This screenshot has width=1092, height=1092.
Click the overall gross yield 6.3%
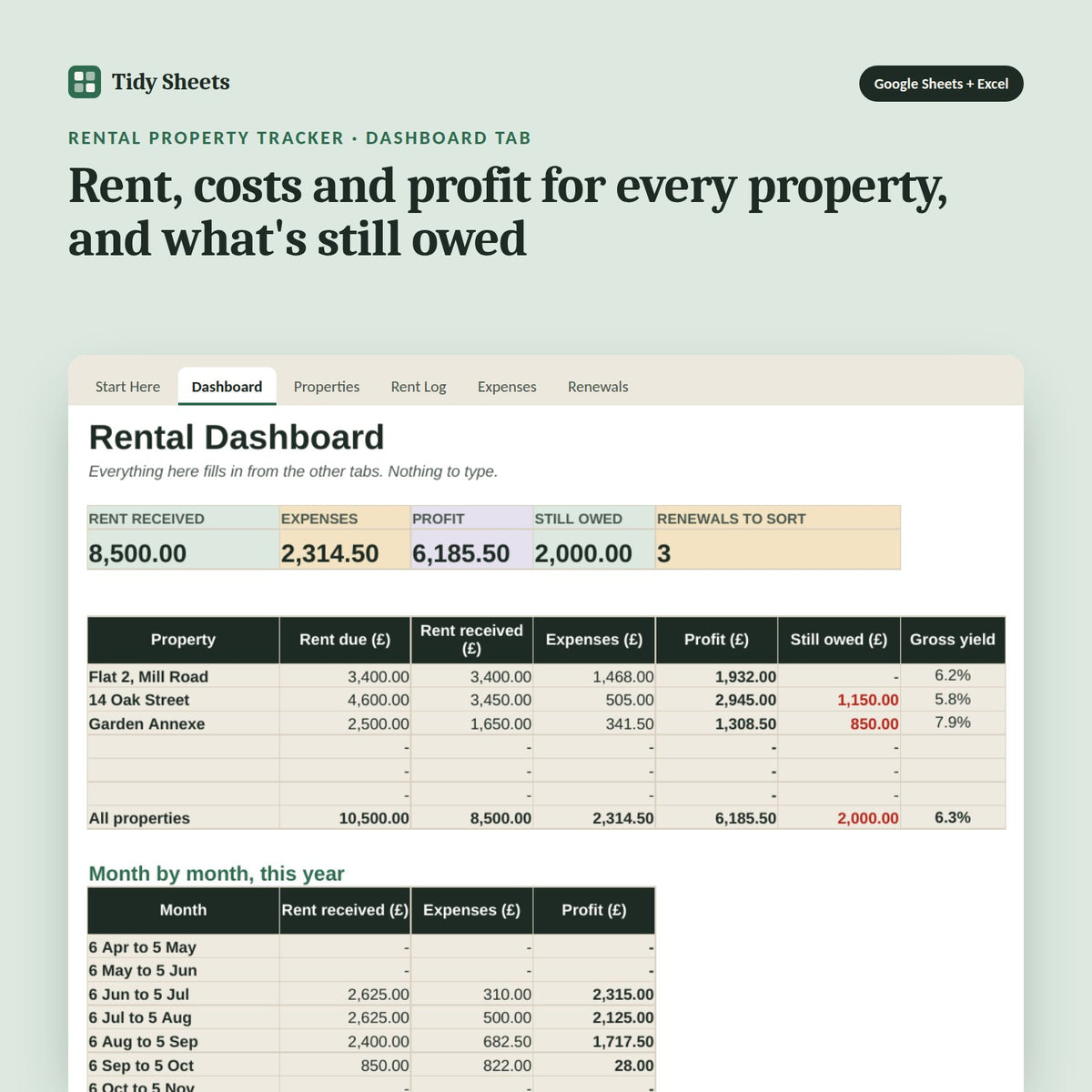point(953,817)
